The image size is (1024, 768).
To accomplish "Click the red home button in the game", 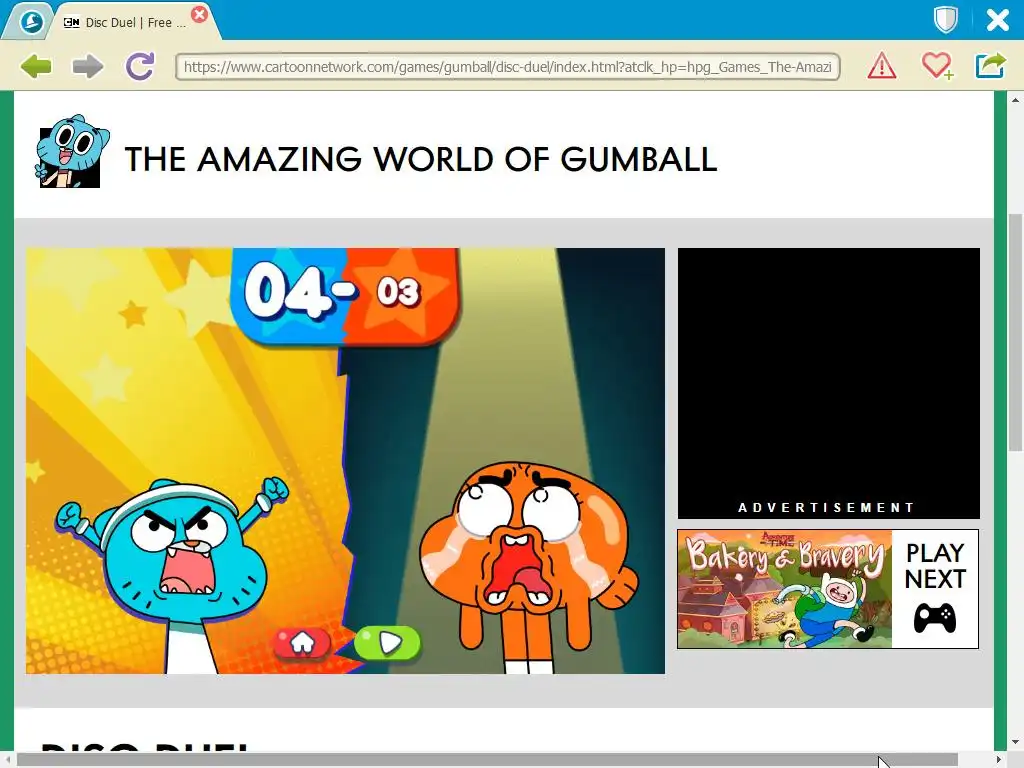I will coord(302,644).
